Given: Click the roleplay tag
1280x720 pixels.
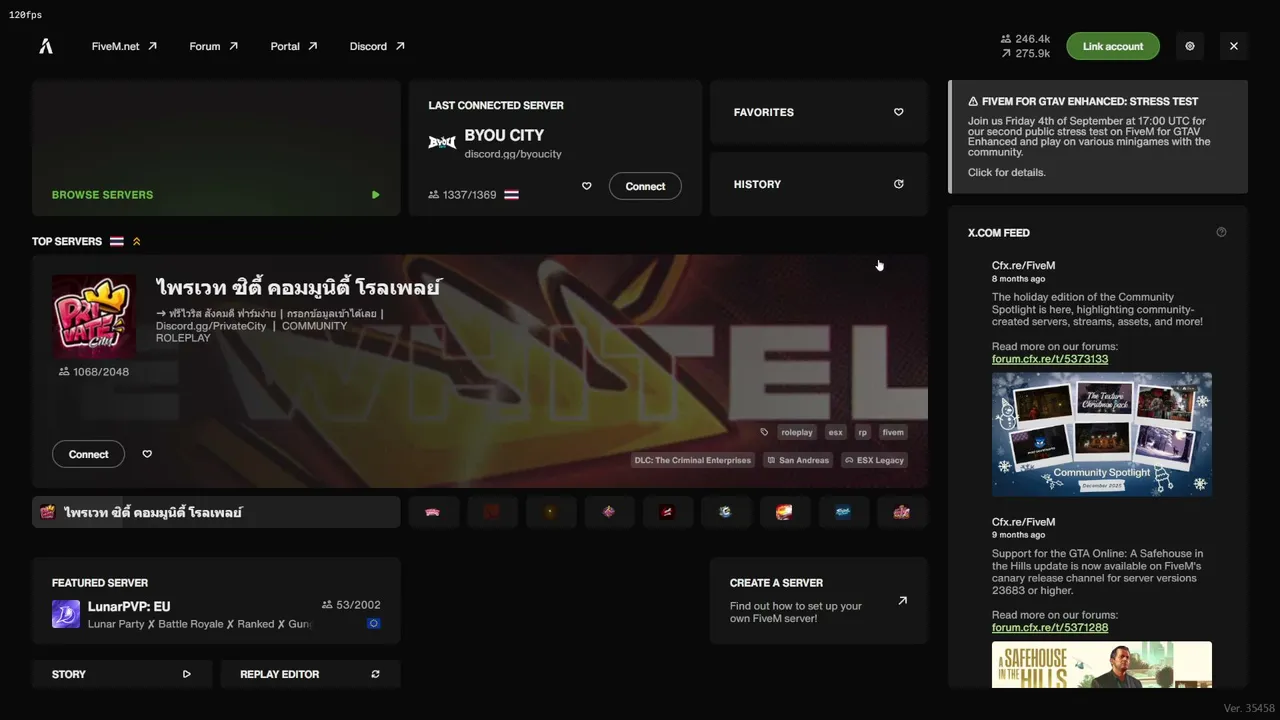Looking at the screenshot, I should coord(797,432).
